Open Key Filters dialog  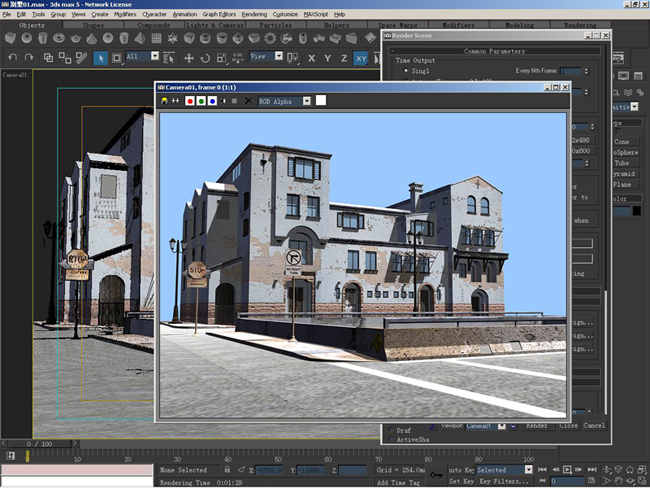pyautogui.click(x=504, y=481)
